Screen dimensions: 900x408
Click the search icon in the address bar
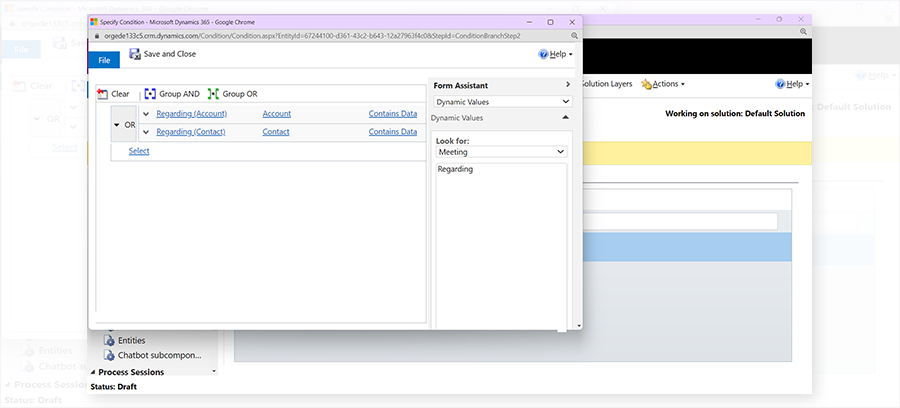tap(574, 36)
